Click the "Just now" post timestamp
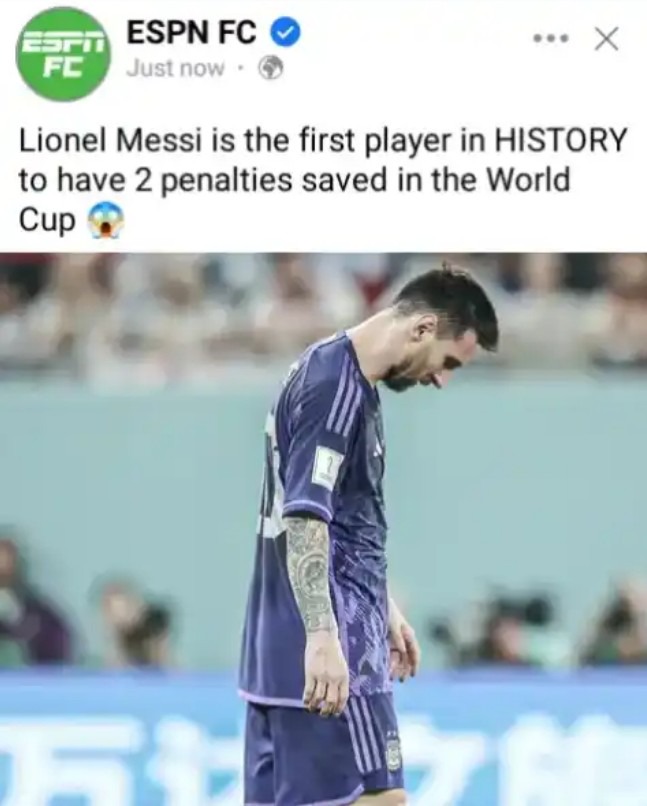 (x=175, y=68)
